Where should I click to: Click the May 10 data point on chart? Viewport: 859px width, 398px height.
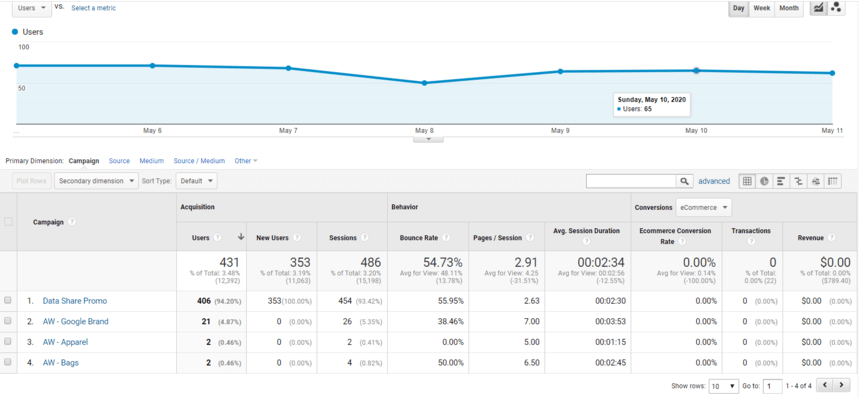pyautogui.click(x=696, y=70)
